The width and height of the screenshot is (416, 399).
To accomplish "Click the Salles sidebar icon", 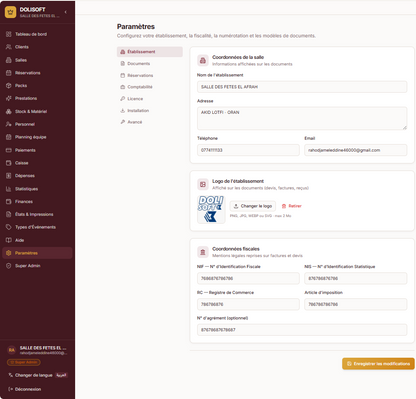I will pos(9,60).
